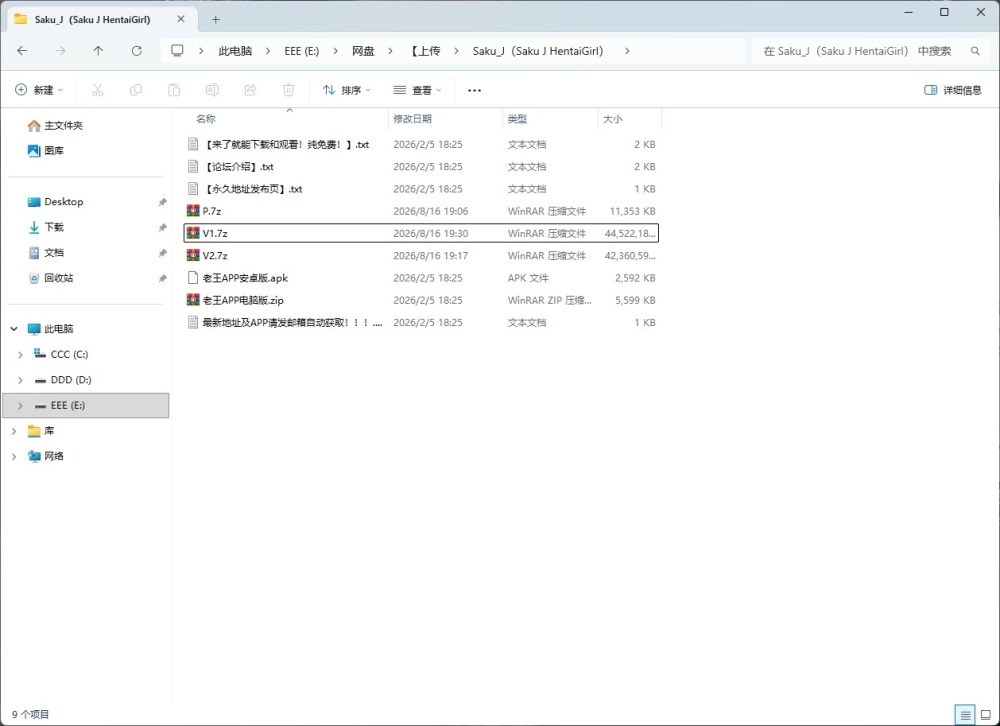Click the Cut scissors icon
The image size is (1000, 726).
[x=98, y=90]
